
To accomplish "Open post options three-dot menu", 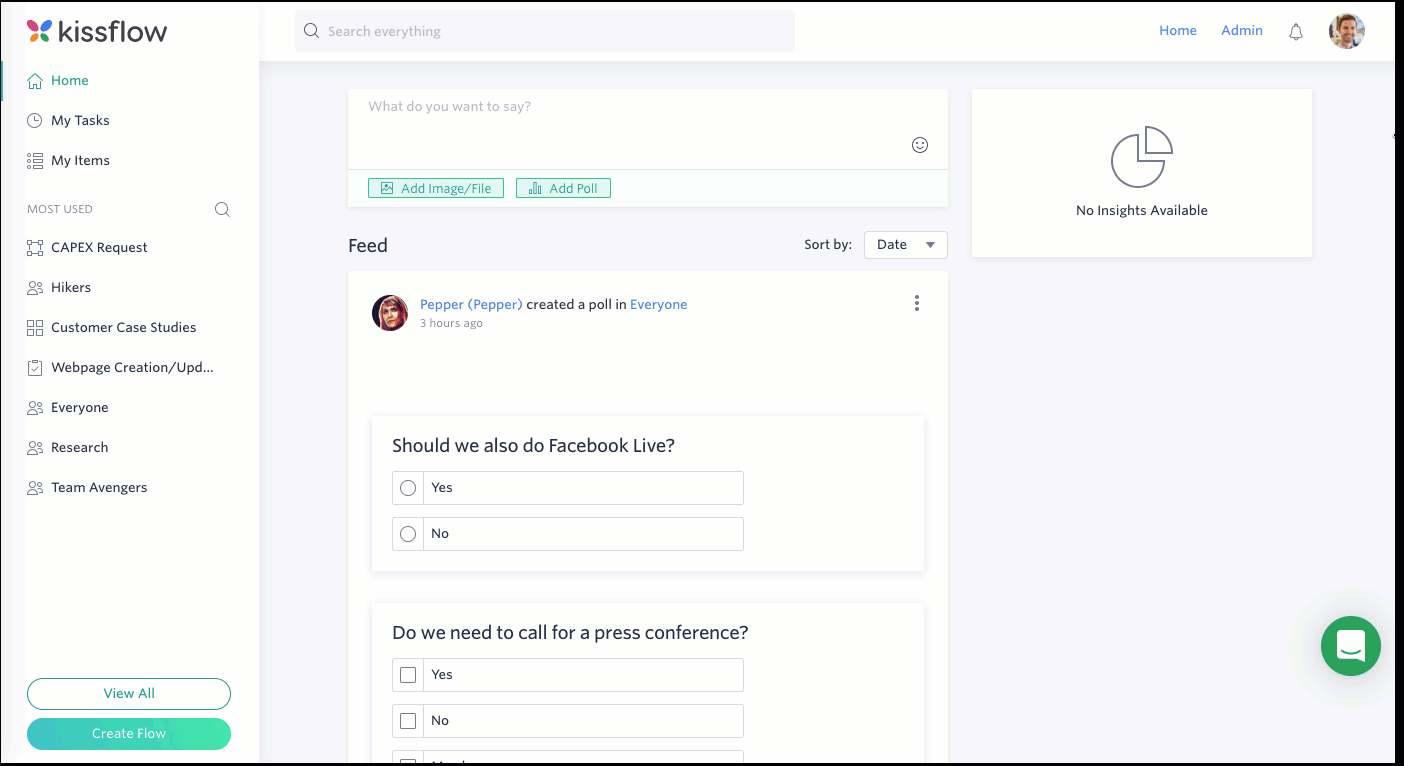I will 917,304.
